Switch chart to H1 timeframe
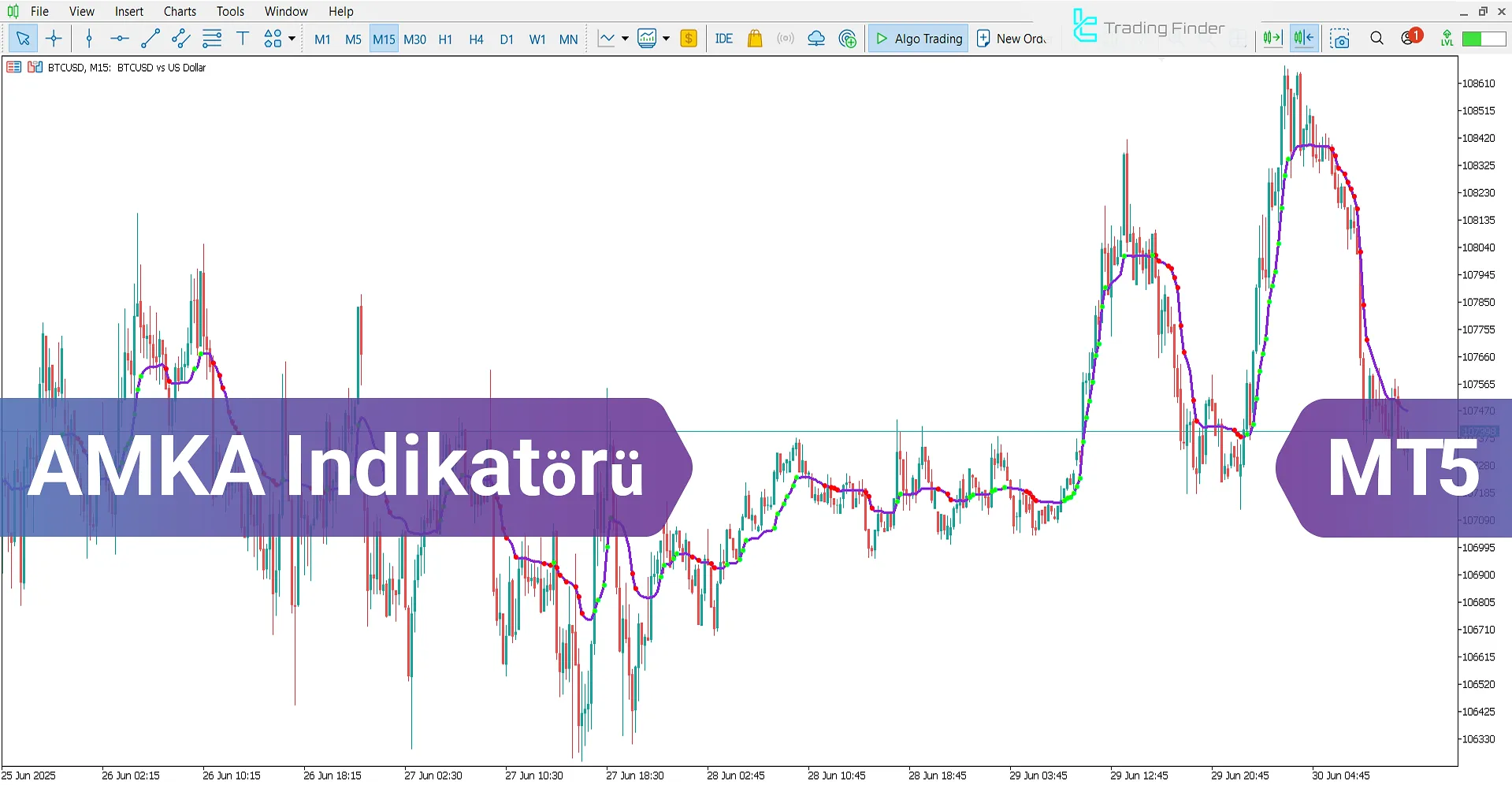Screen dimensions: 1512x785 point(445,39)
